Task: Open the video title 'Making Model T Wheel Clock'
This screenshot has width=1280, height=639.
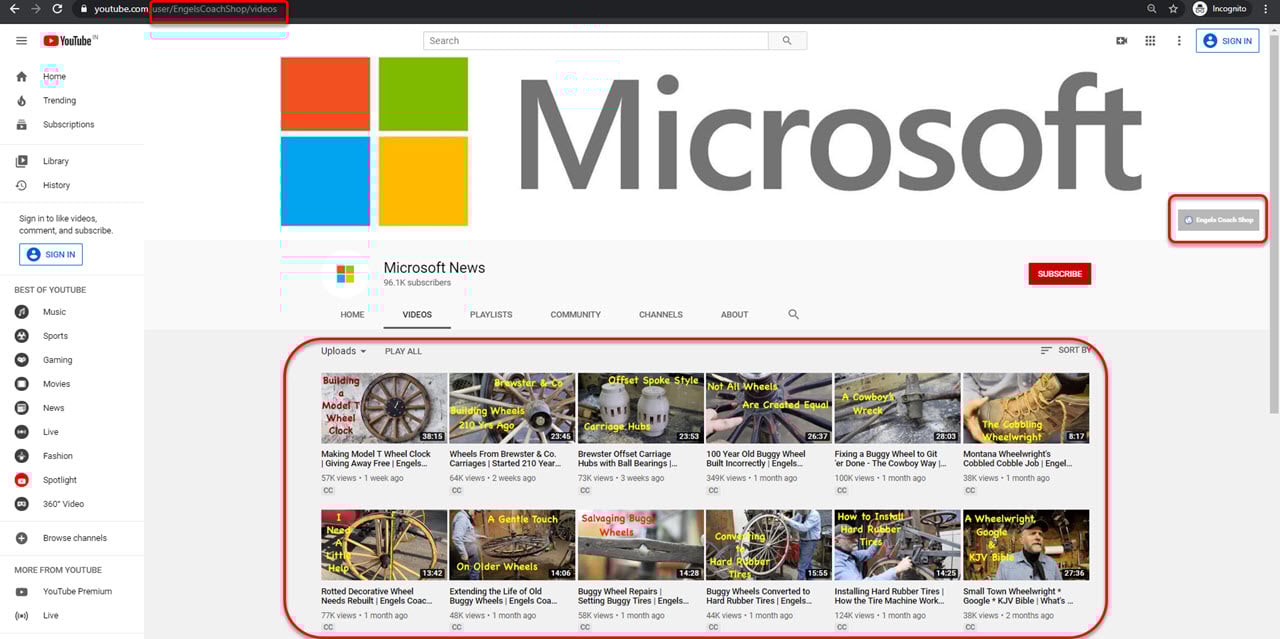Action: click(x=376, y=459)
